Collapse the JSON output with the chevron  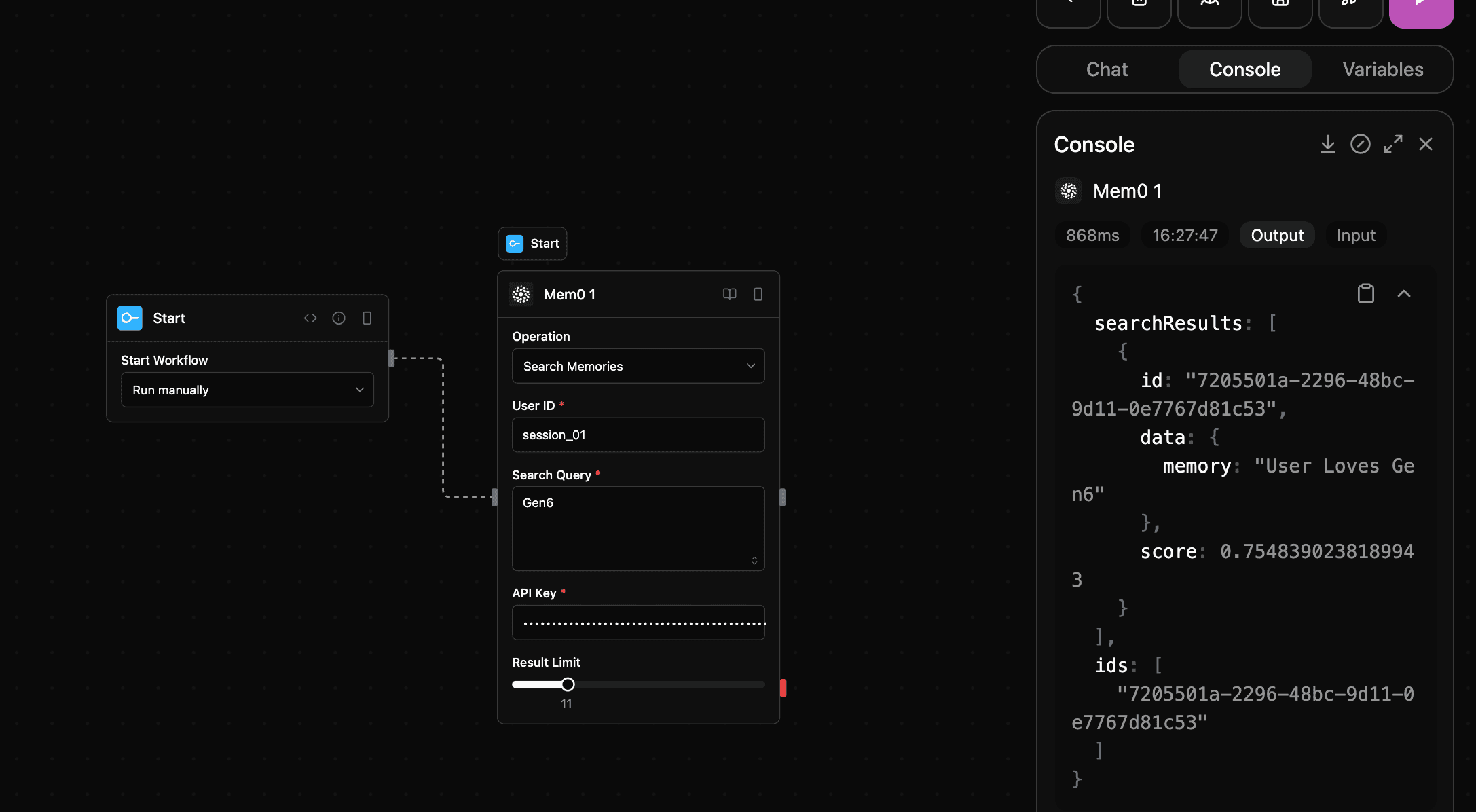(1404, 293)
